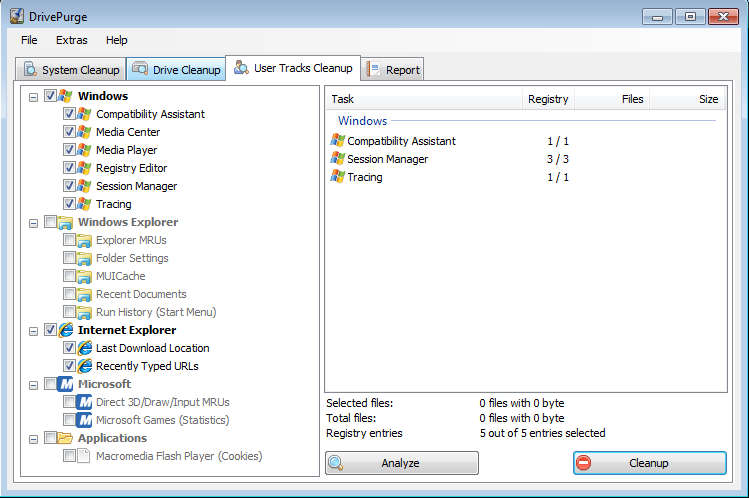Sort results by the Files column header
Screen dimensions: 749x498
coord(612,99)
